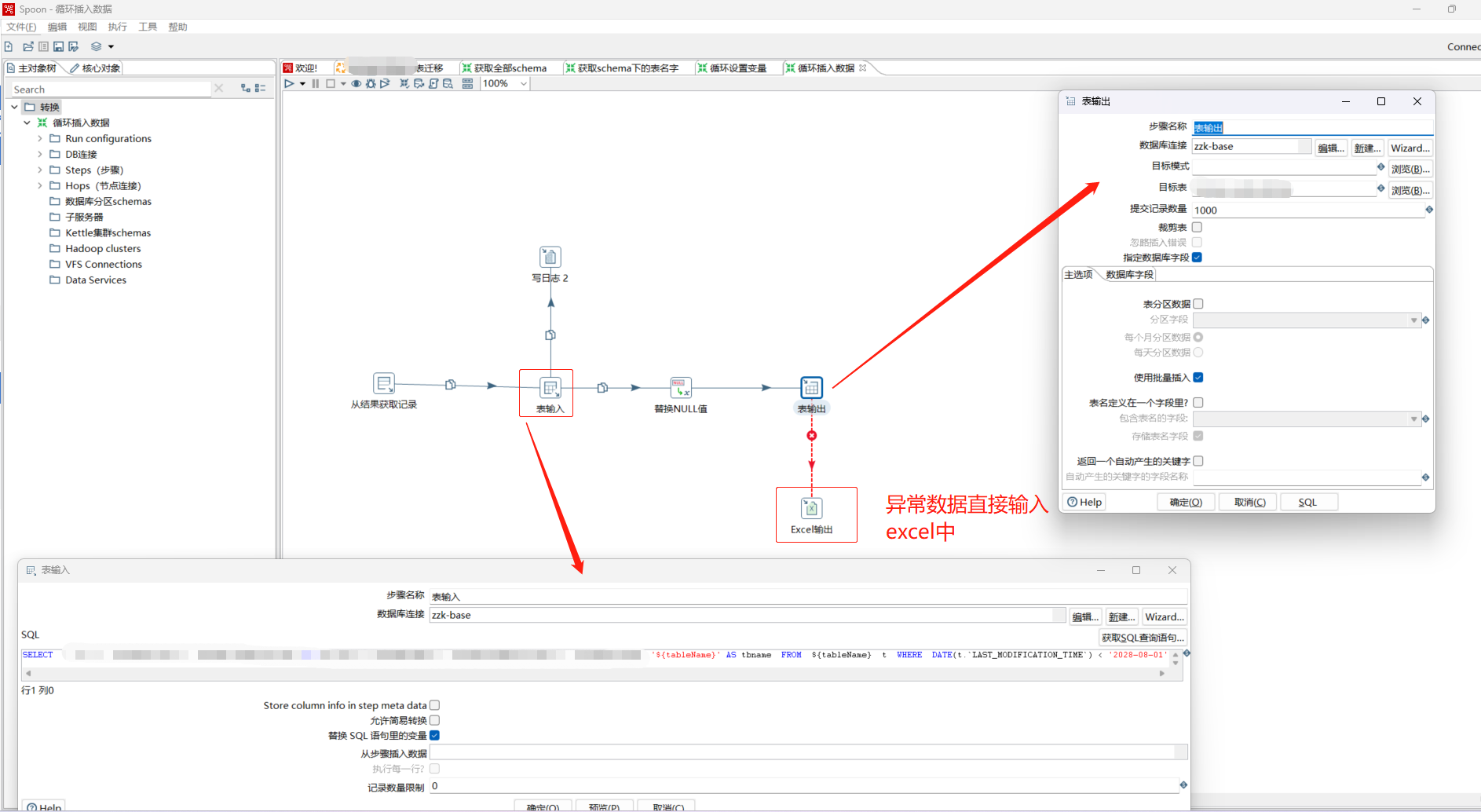Pause the running transformation
This screenshot has height=812, width=1481.
tap(316, 83)
